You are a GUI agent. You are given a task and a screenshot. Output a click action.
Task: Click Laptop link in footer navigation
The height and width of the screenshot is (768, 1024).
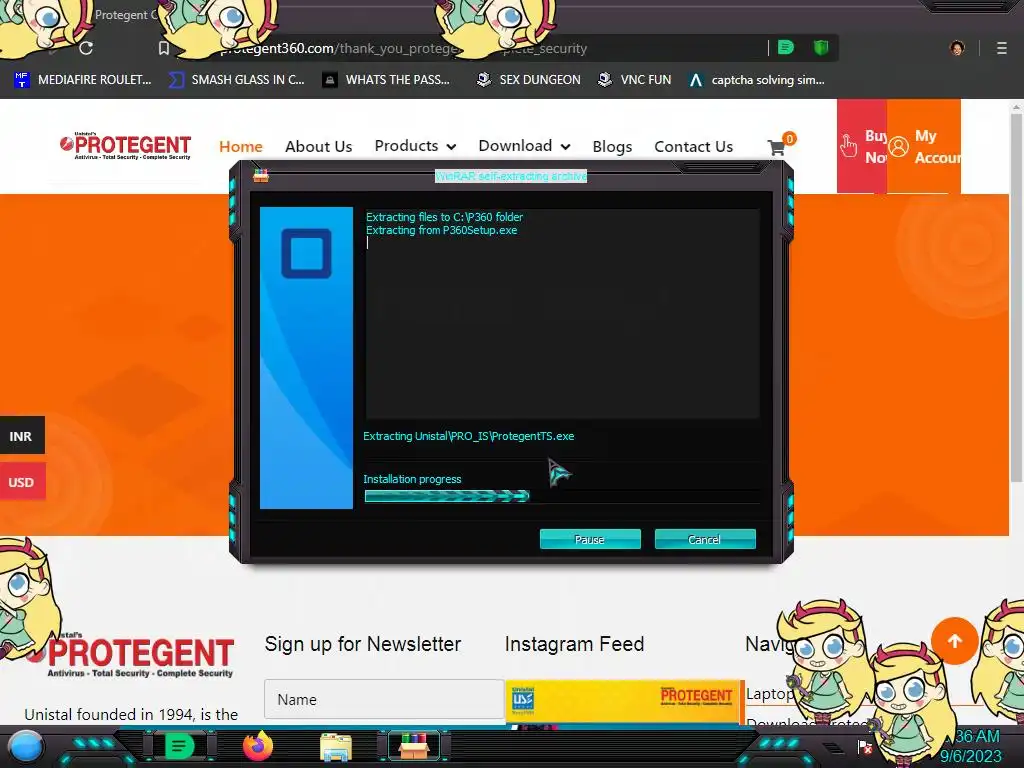point(769,694)
